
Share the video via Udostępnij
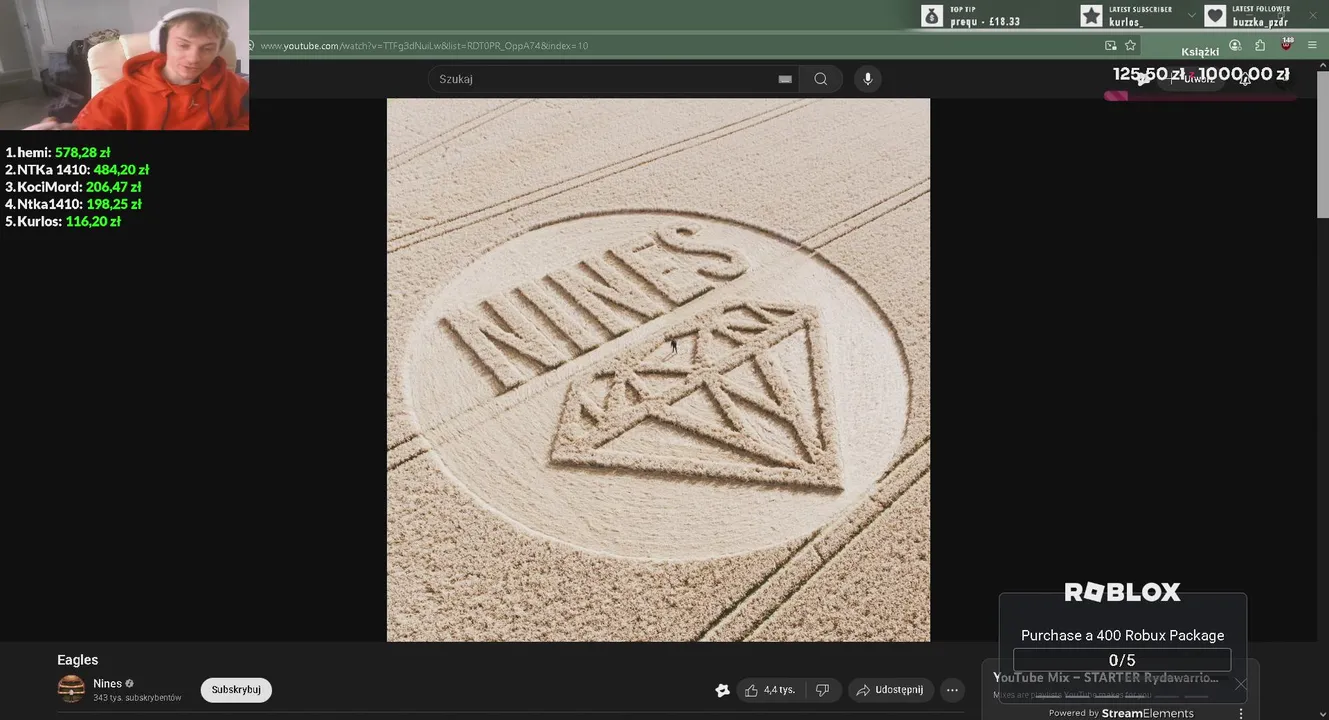(891, 690)
